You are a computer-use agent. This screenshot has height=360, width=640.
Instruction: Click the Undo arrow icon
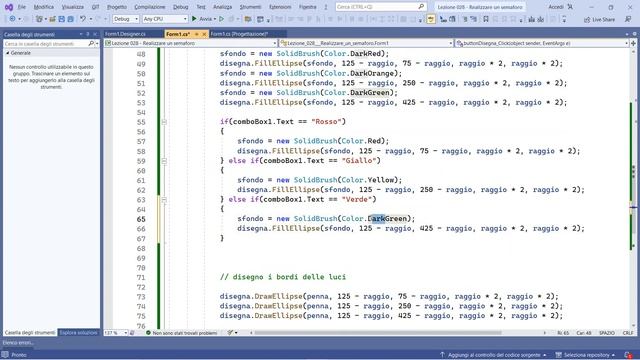pyautogui.click(x=83, y=19)
